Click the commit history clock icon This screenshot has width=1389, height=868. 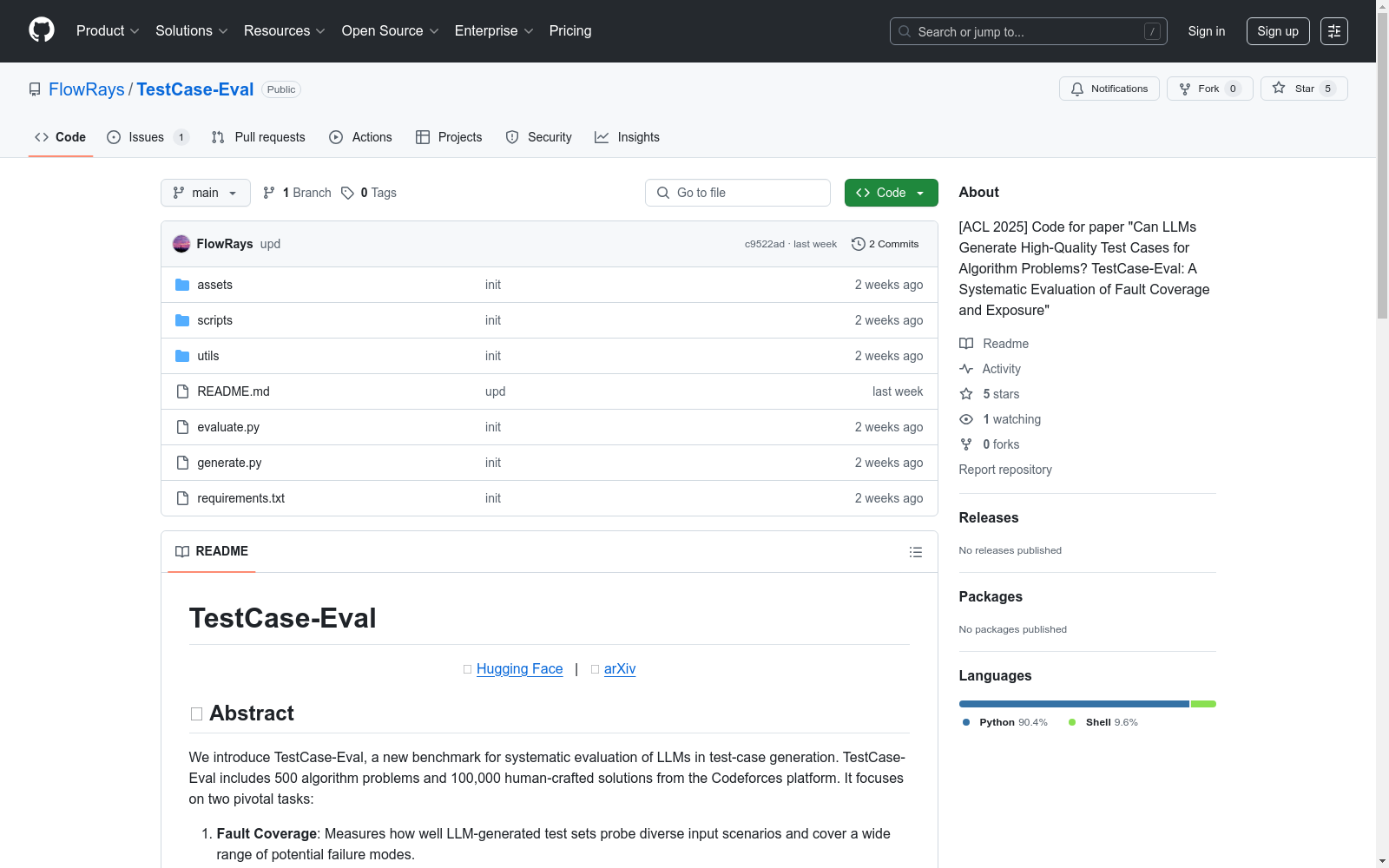click(859, 244)
